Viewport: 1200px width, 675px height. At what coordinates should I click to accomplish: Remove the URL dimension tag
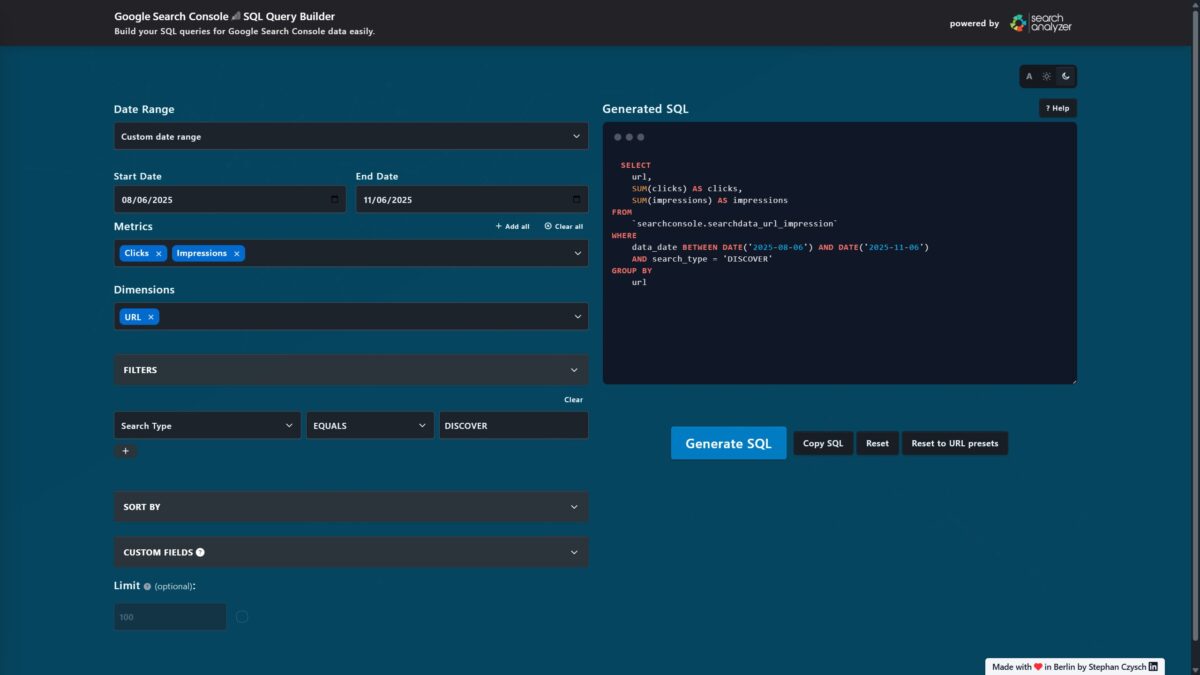(x=151, y=317)
